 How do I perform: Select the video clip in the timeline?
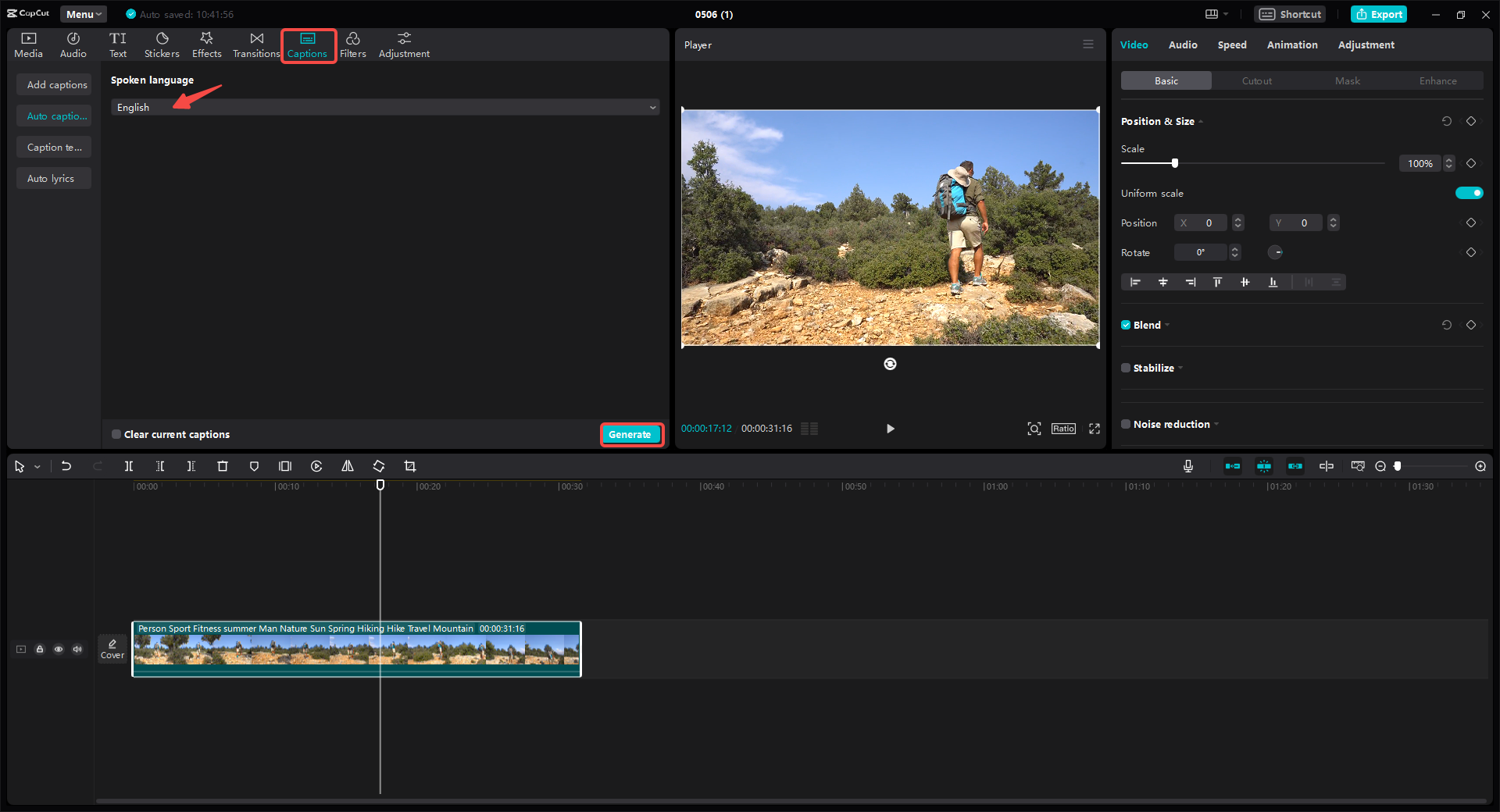coord(356,650)
